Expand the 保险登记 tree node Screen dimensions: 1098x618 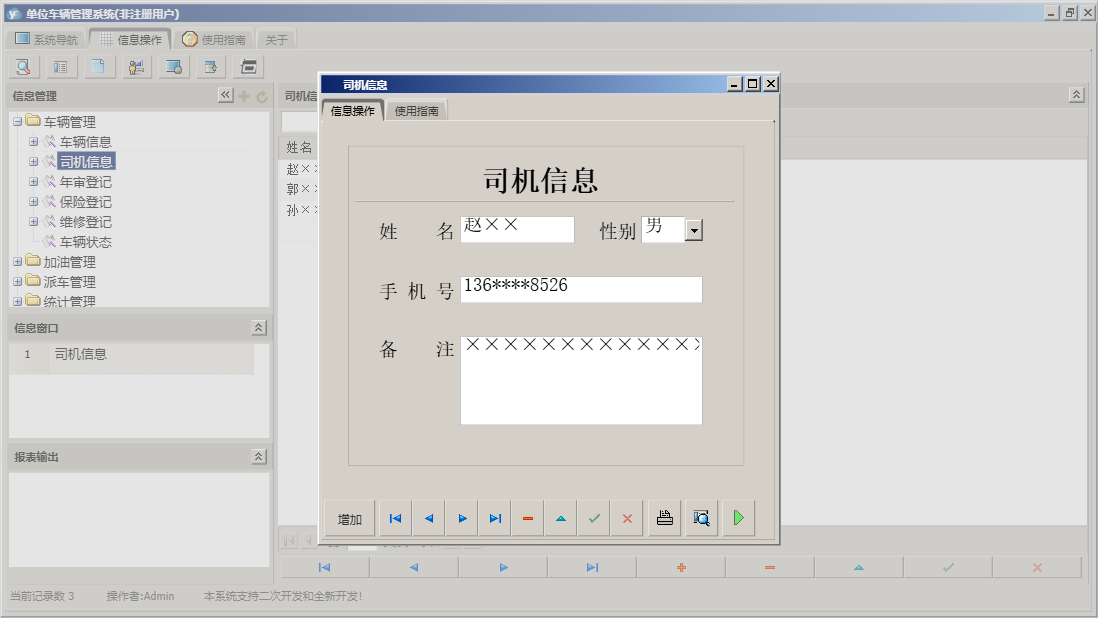(33, 202)
